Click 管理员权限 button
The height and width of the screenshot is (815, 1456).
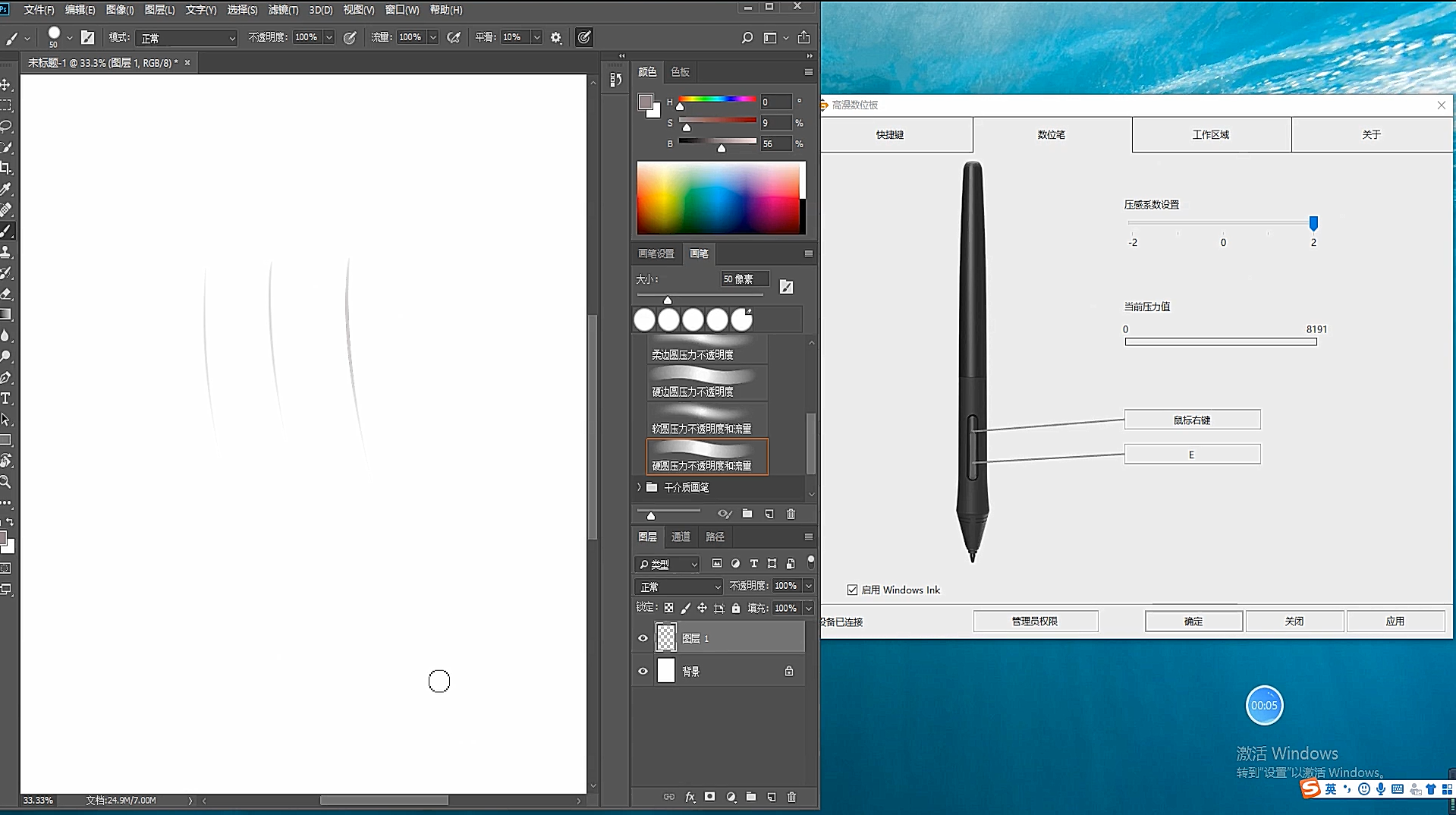pyautogui.click(x=1035, y=621)
